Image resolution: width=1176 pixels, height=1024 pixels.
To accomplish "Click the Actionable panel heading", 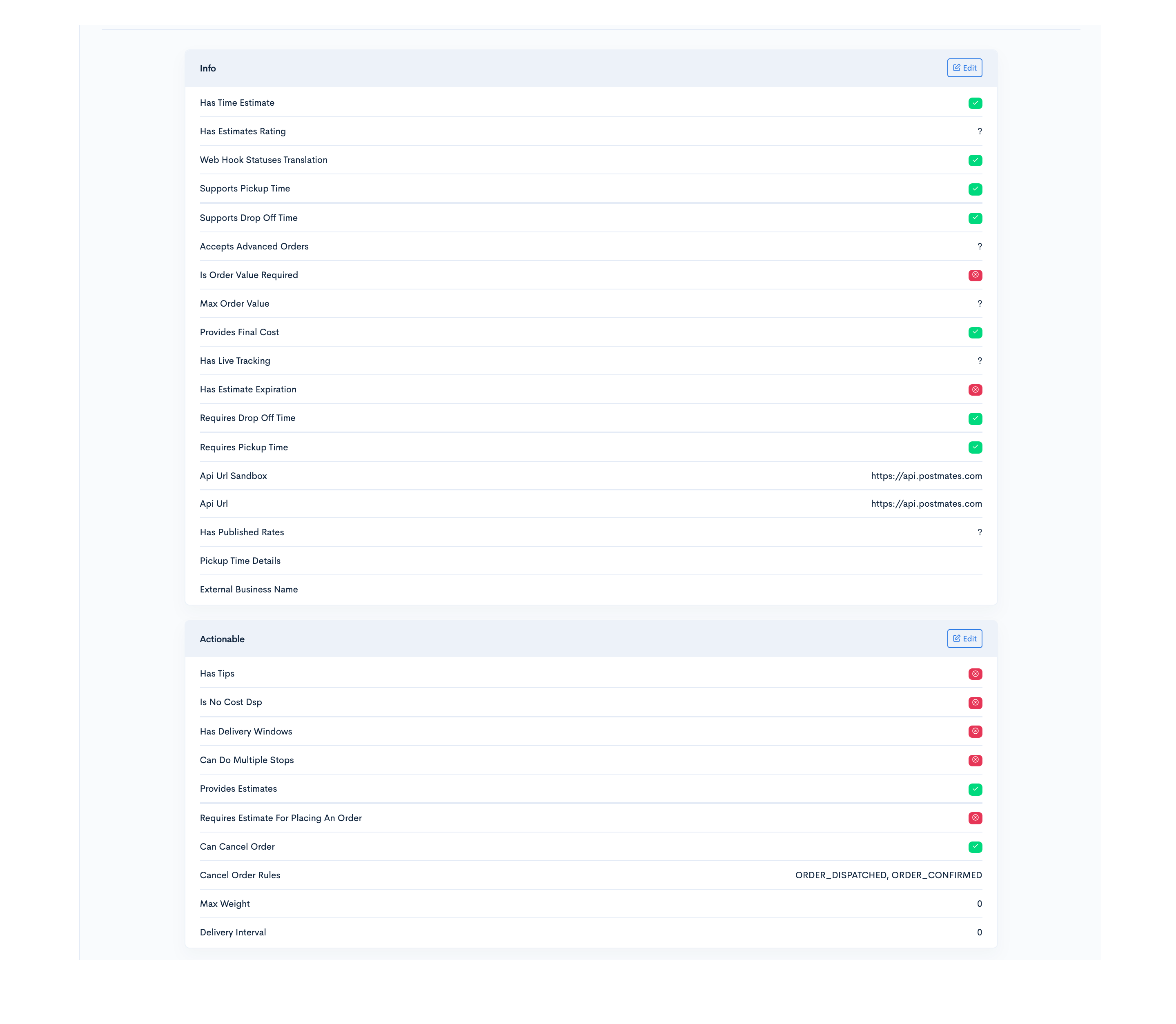I will point(222,639).
